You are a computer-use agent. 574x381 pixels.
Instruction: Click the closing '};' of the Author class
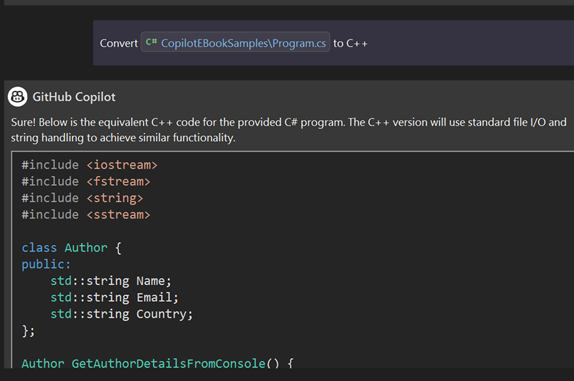[28, 330]
